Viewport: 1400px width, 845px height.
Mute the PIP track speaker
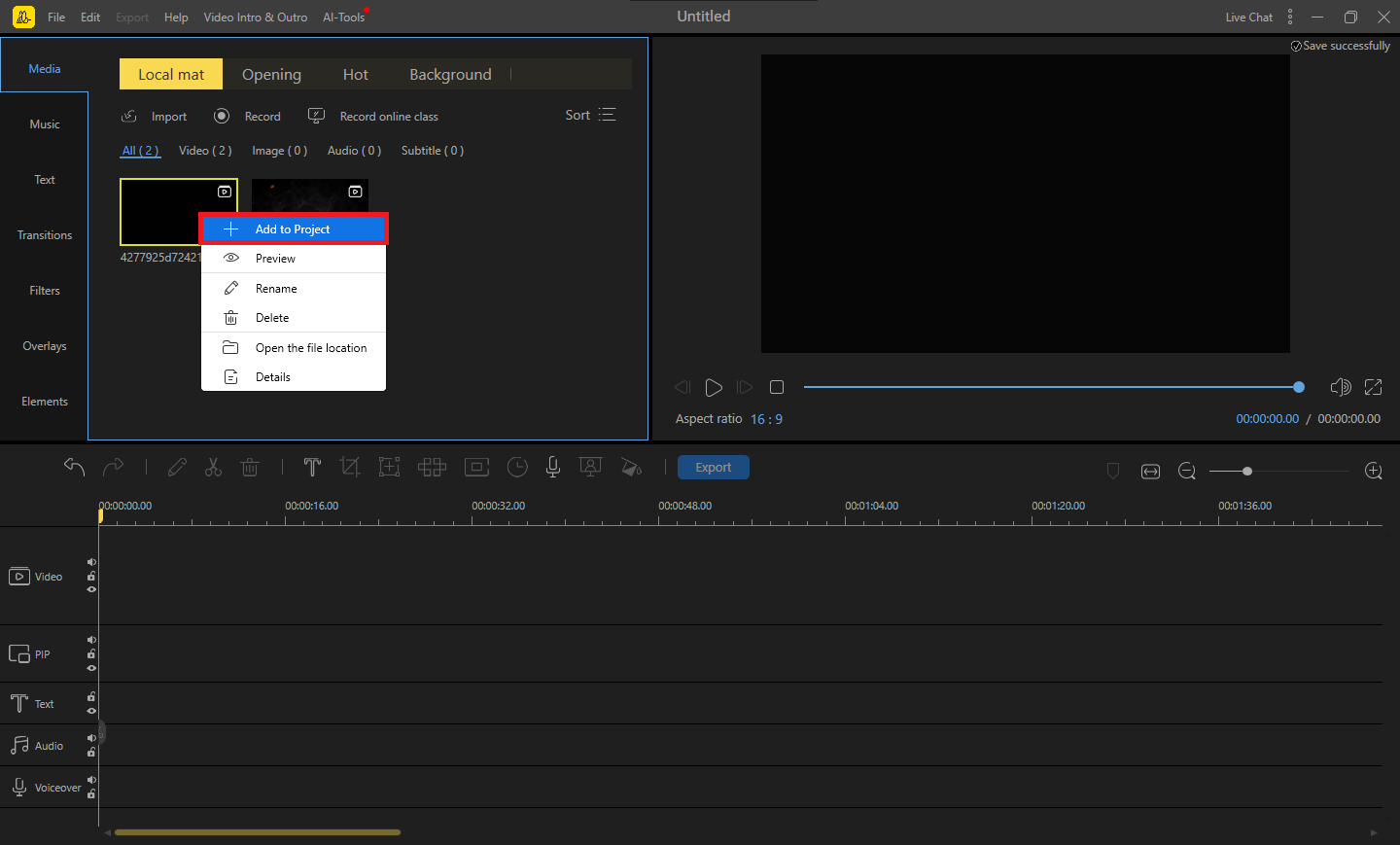pyautogui.click(x=91, y=640)
